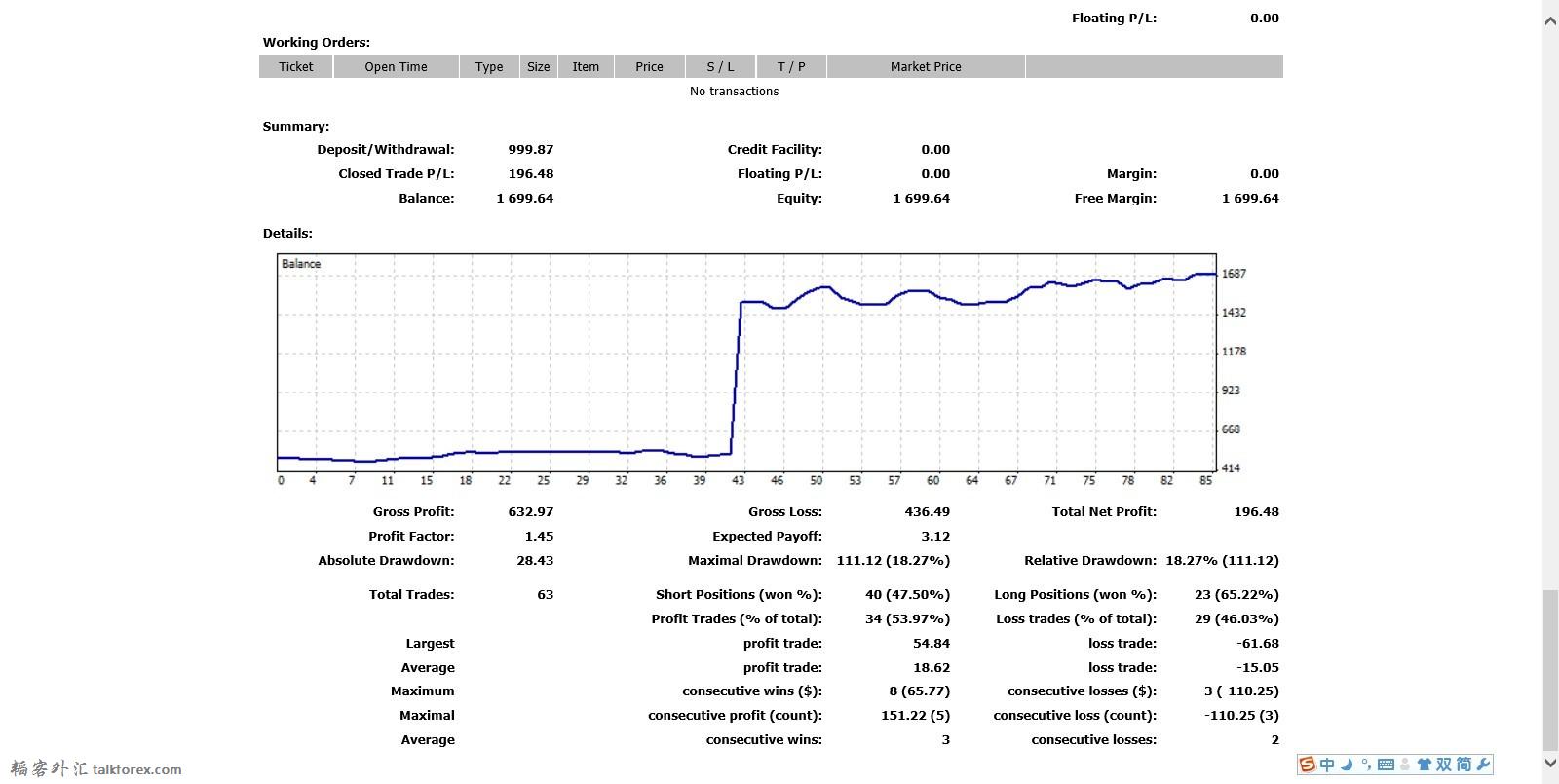This screenshot has height=784, width=1559.
Task: Open the shirt skin icon
Action: 1425,765
